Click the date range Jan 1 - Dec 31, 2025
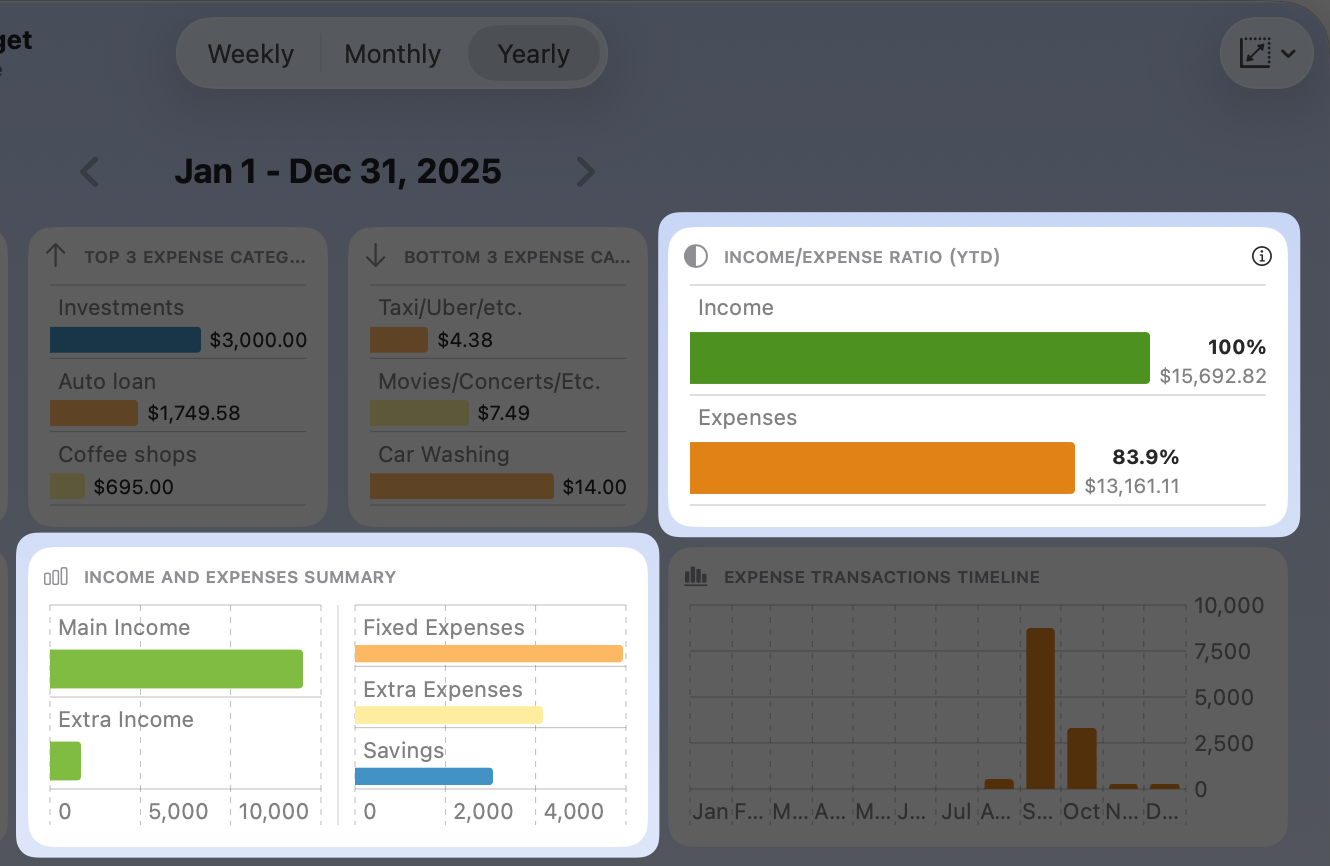Viewport: 1330px width, 866px height. click(x=337, y=171)
